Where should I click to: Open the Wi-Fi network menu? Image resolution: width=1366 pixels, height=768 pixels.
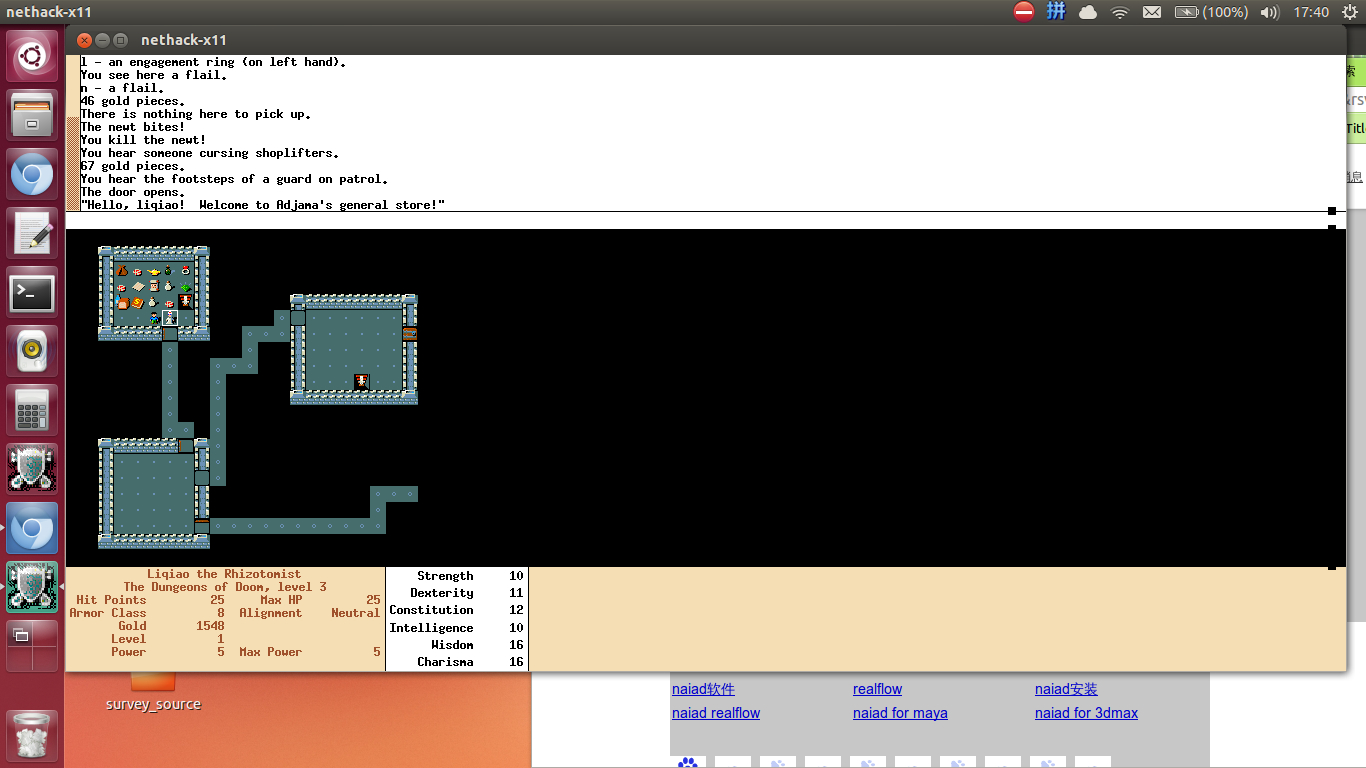pos(1120,12)
